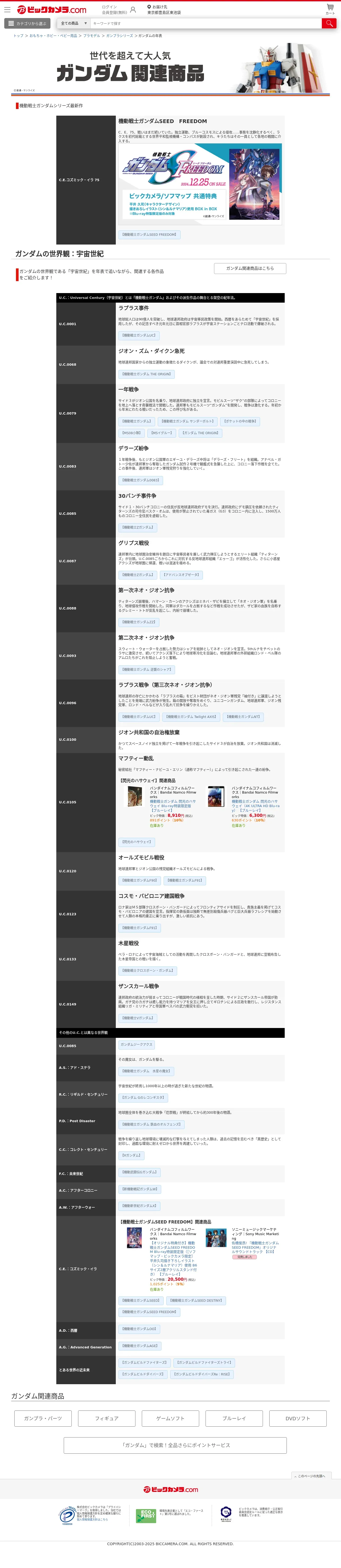
Task: Open the 機動武闘伝Gガンダム tag
Action: 139,1172
